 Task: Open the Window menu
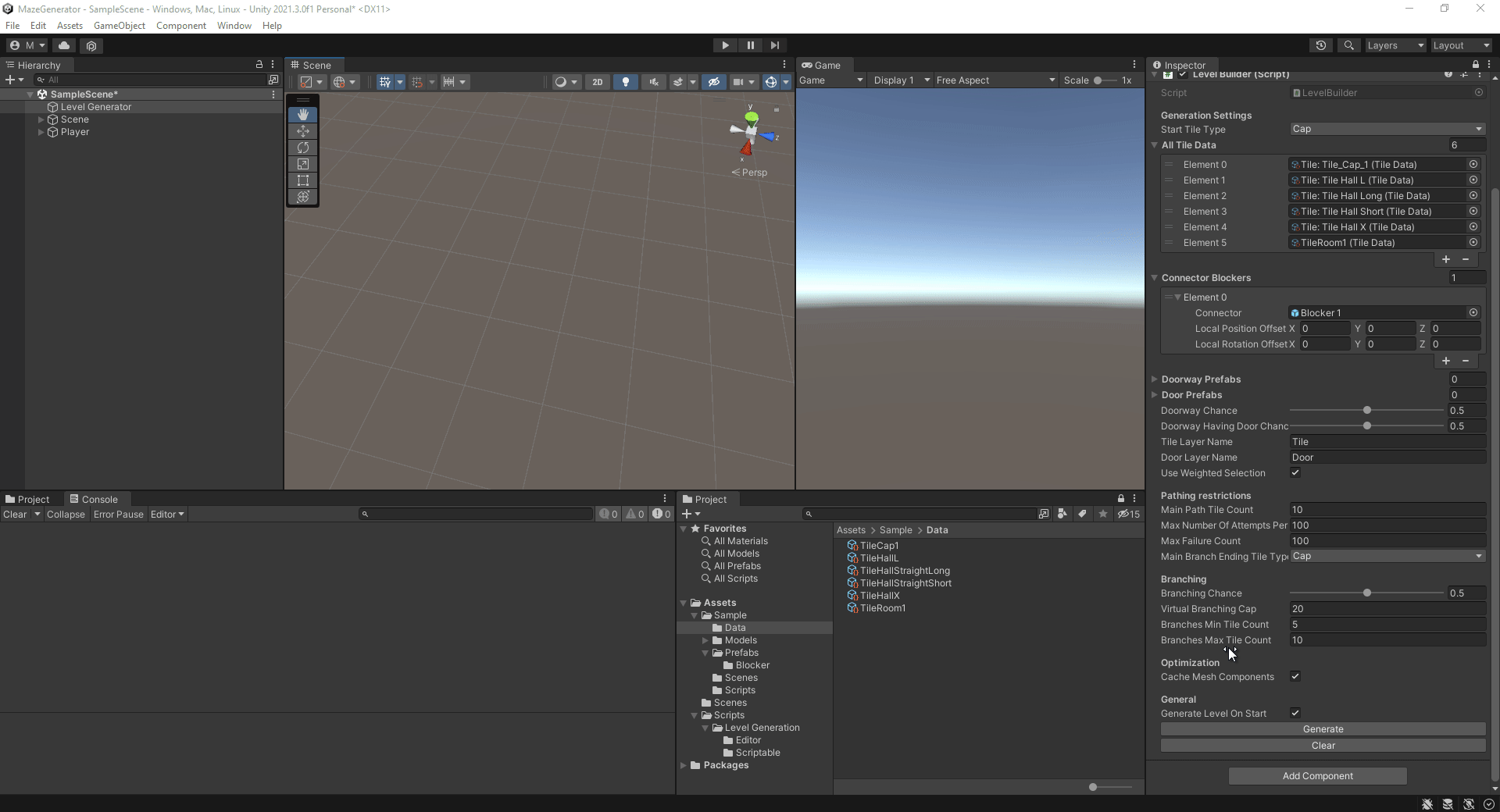[x=234, y=26]
